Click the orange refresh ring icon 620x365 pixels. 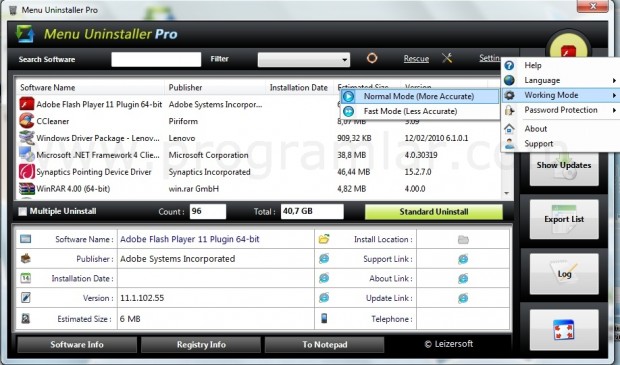tap(372, 58)
